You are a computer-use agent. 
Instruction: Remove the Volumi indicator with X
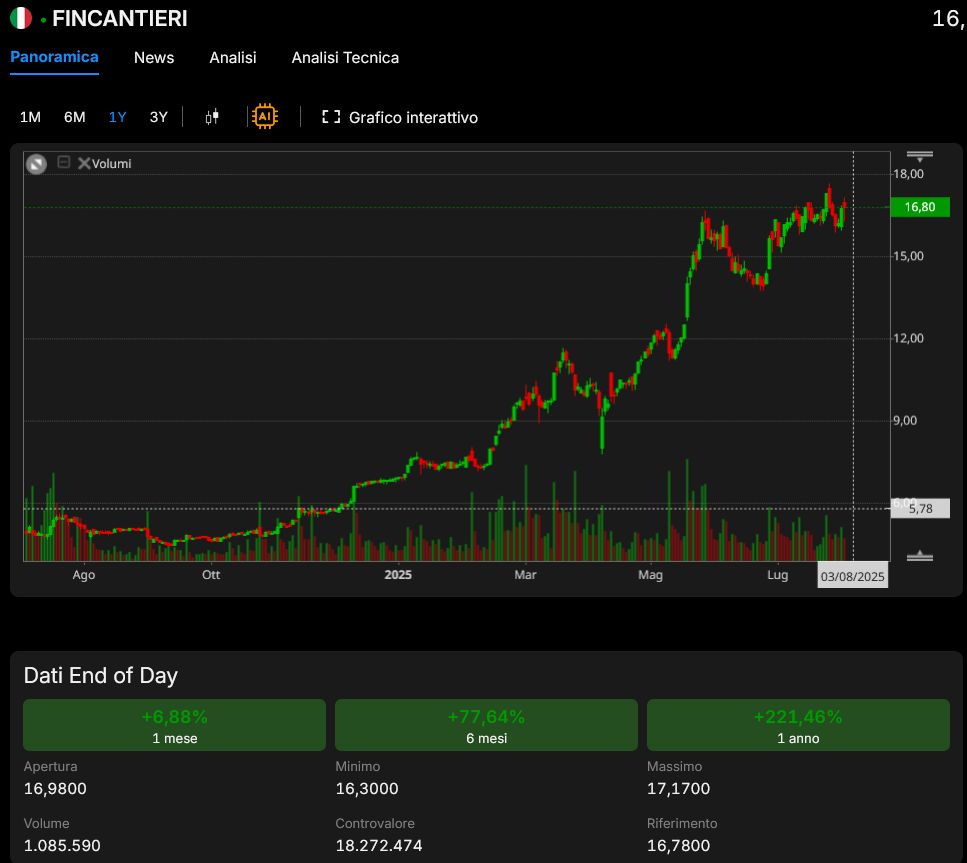pyautogui.click(x=84, y=163)
